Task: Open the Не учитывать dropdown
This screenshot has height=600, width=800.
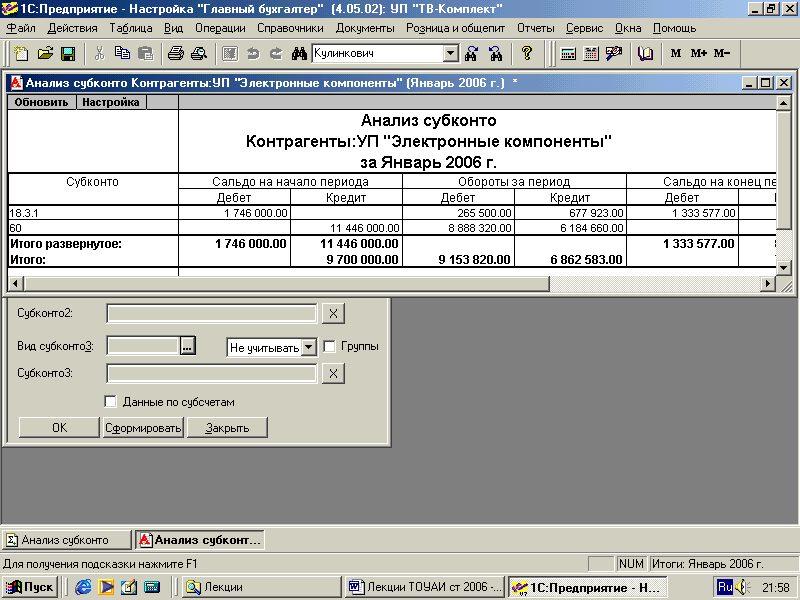Action: pyautogui.click(x=308, y=347)
